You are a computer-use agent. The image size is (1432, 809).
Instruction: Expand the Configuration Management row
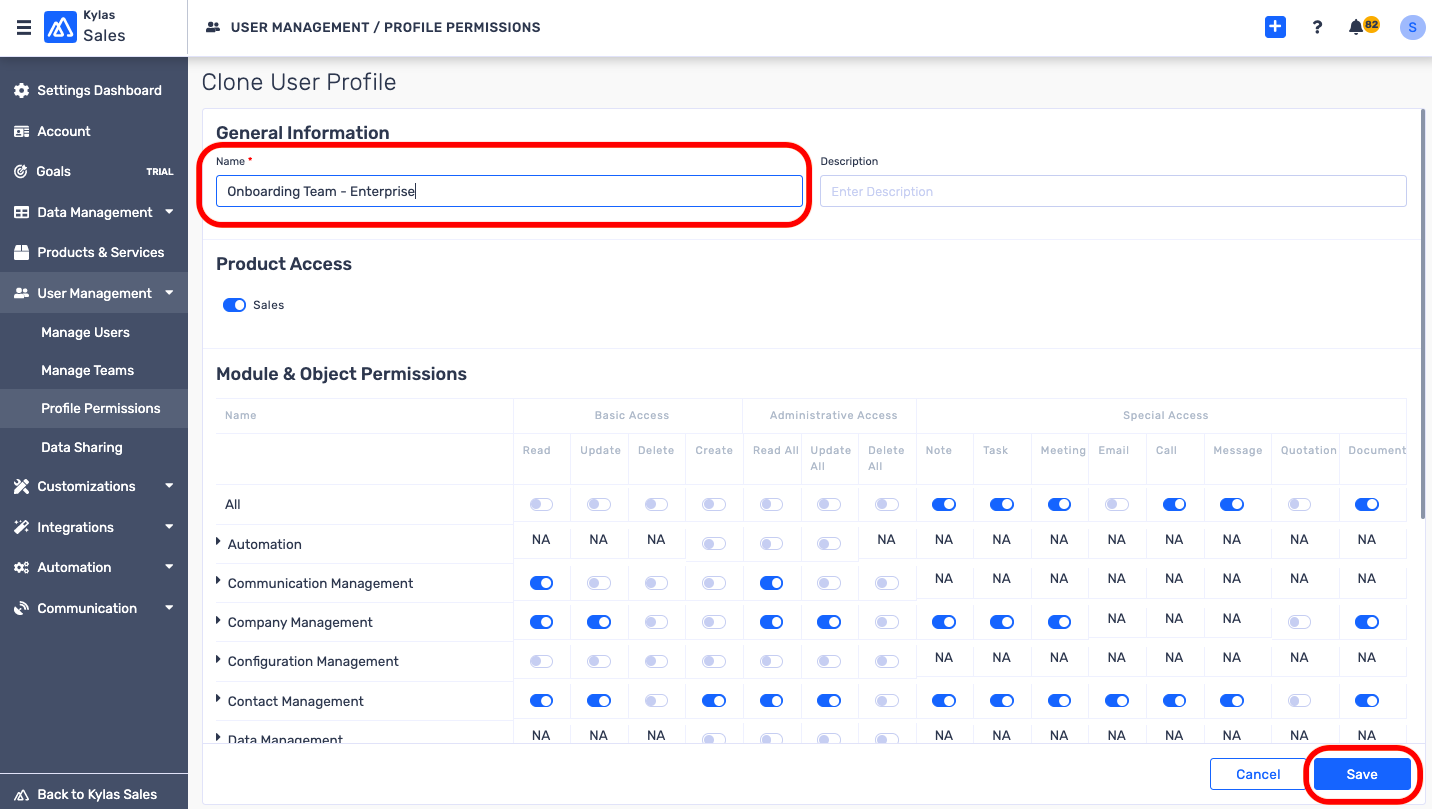point(219,659)
